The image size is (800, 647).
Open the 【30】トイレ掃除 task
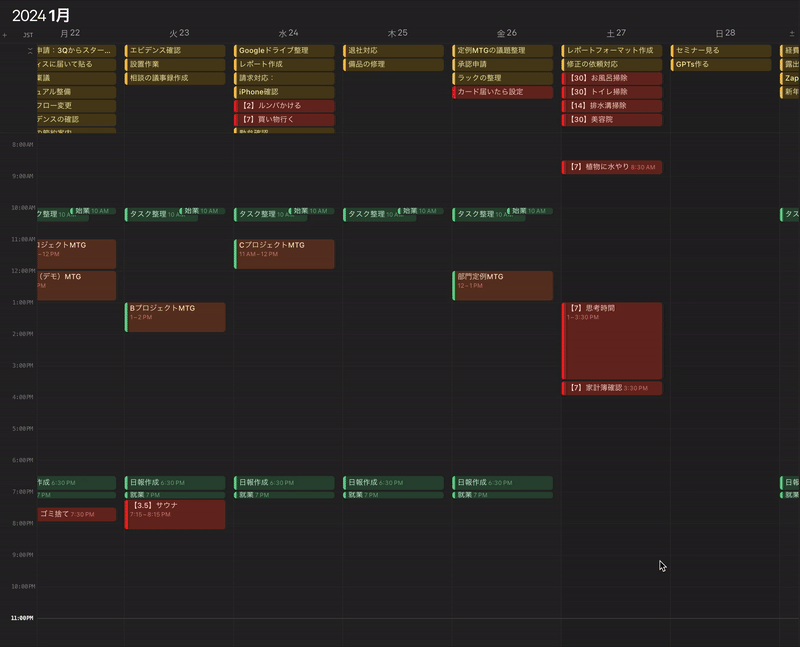tap(612, 92)
